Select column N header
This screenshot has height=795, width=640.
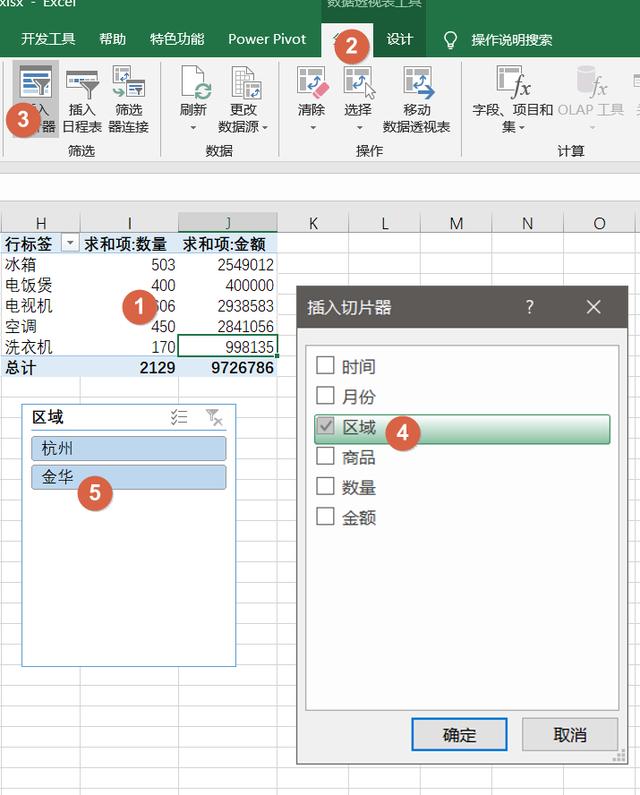coord(528,223)
